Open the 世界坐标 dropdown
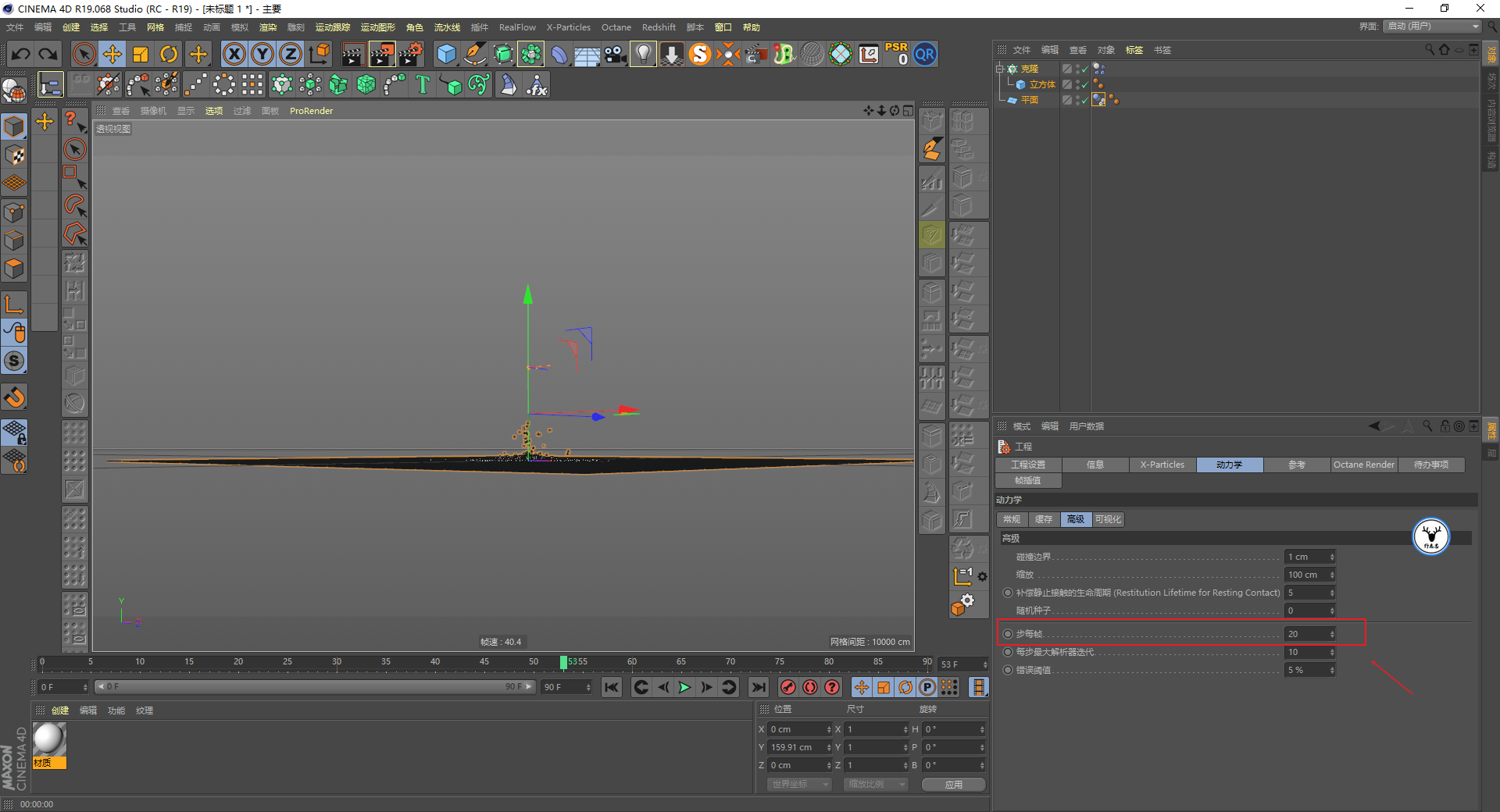The image size is (1500, 812). click(799, 784)
